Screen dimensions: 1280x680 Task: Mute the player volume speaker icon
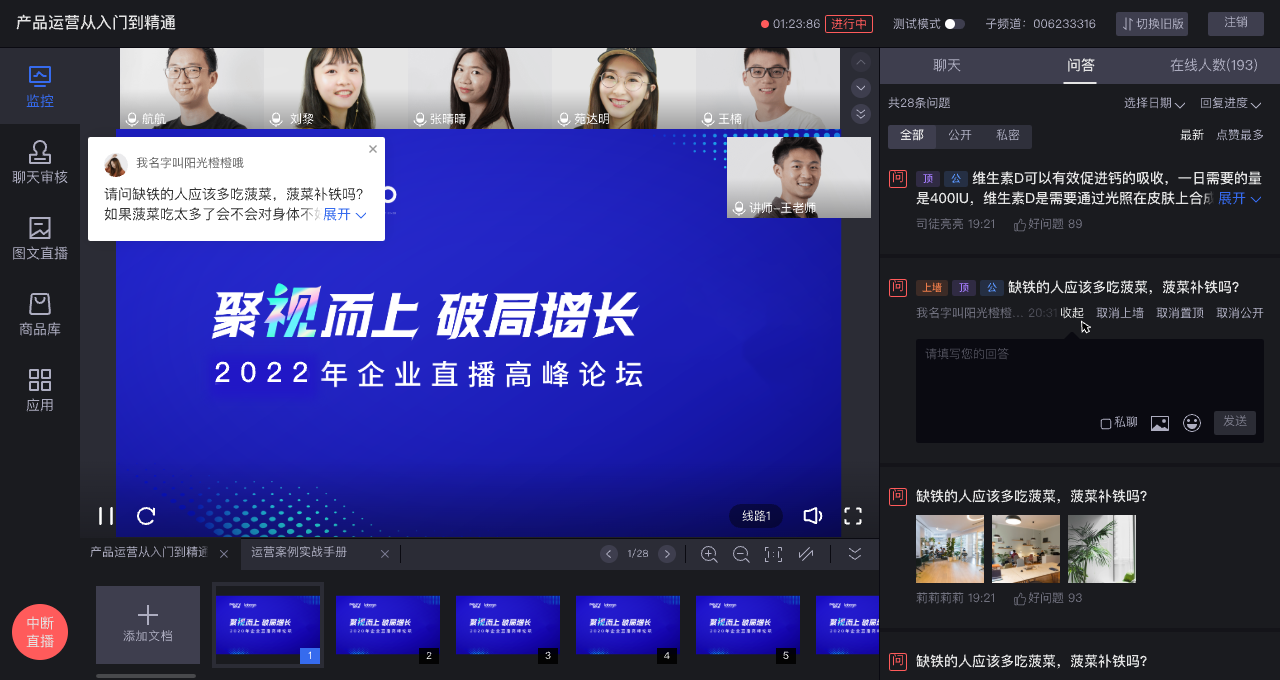tap(813, 516)
